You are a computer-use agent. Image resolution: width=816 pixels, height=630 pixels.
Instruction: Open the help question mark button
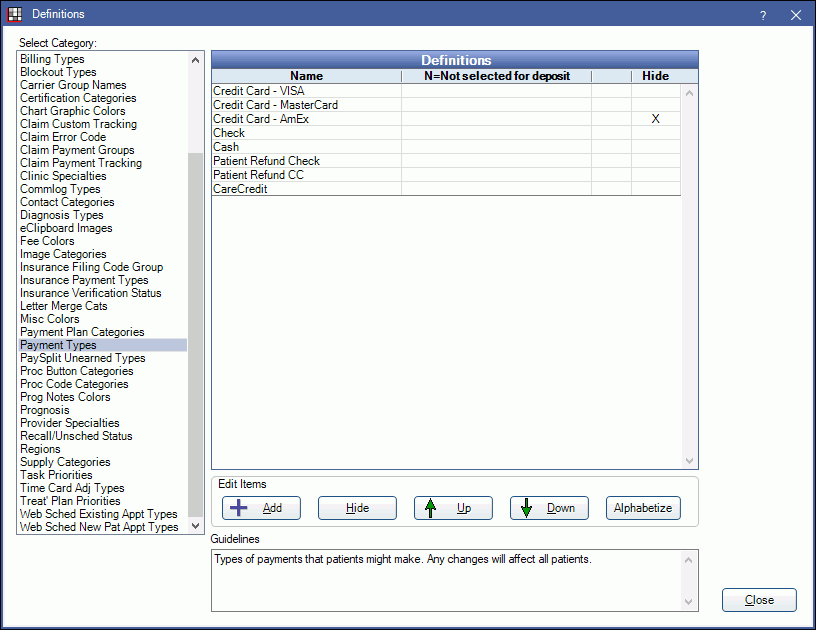(x=763, y=15)
